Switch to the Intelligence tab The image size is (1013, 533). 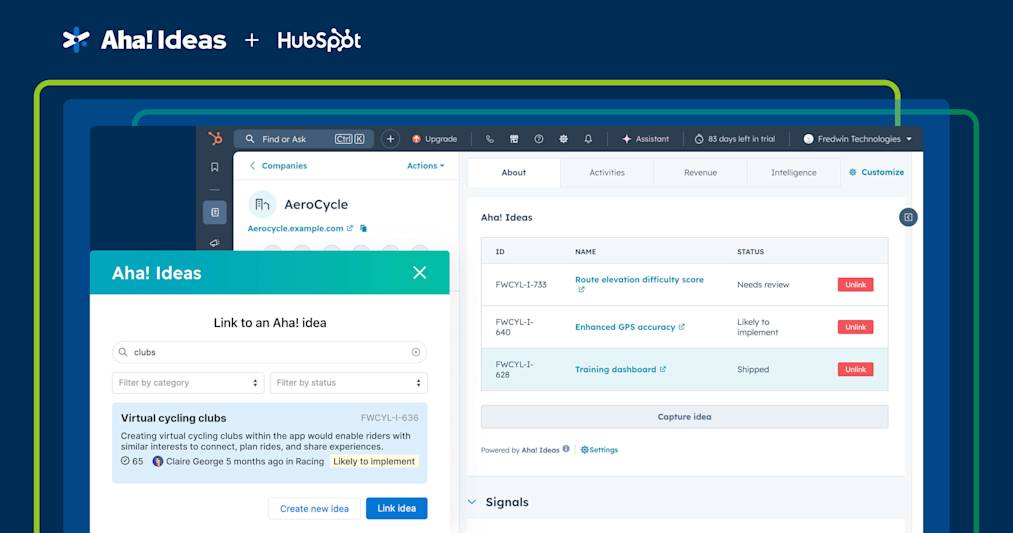click(x=793, y=172)
